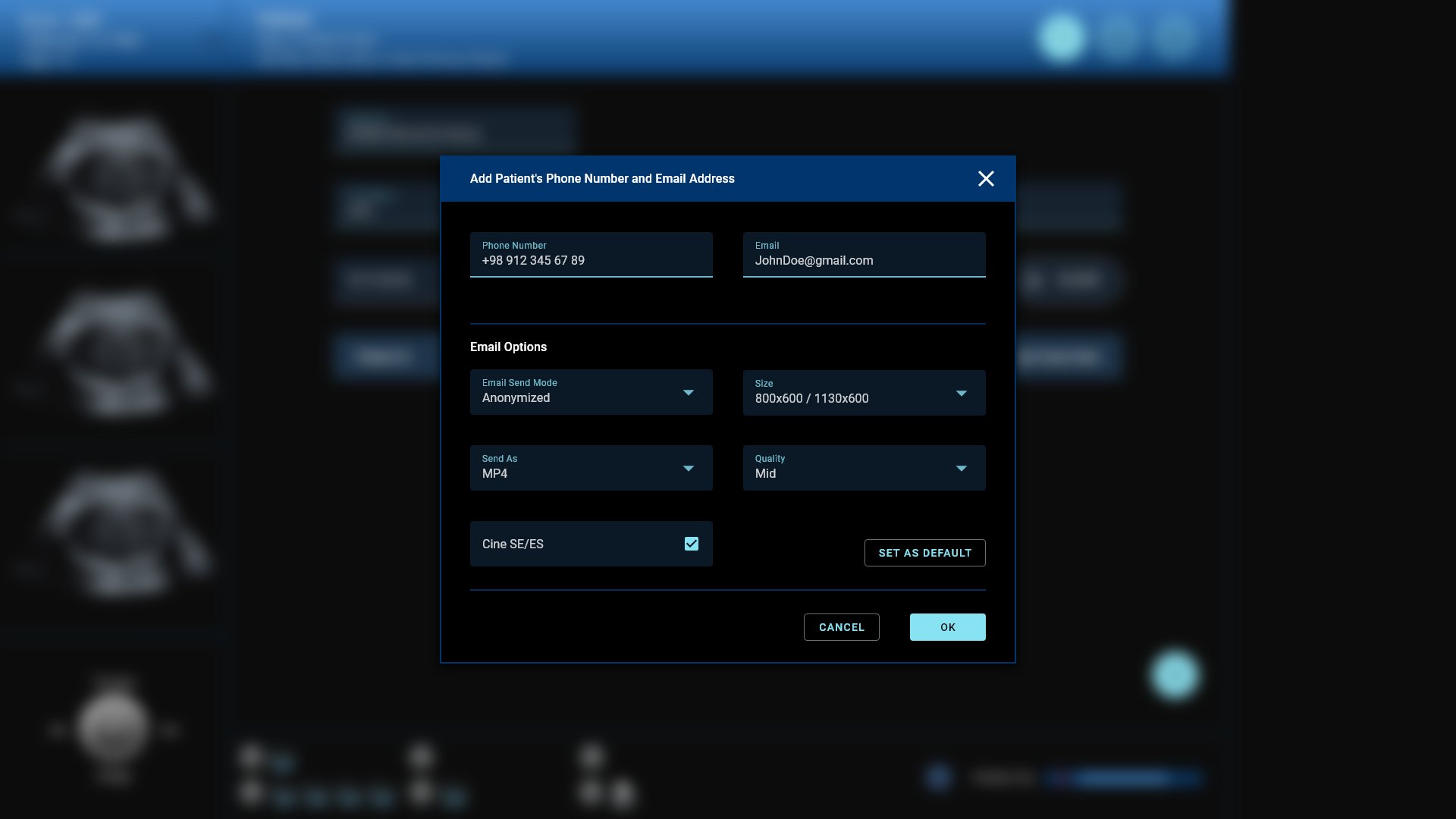Confirm with the OK button
This screenshot has width=1456, height=819.
pyautogui.click(x=947, y=627)
